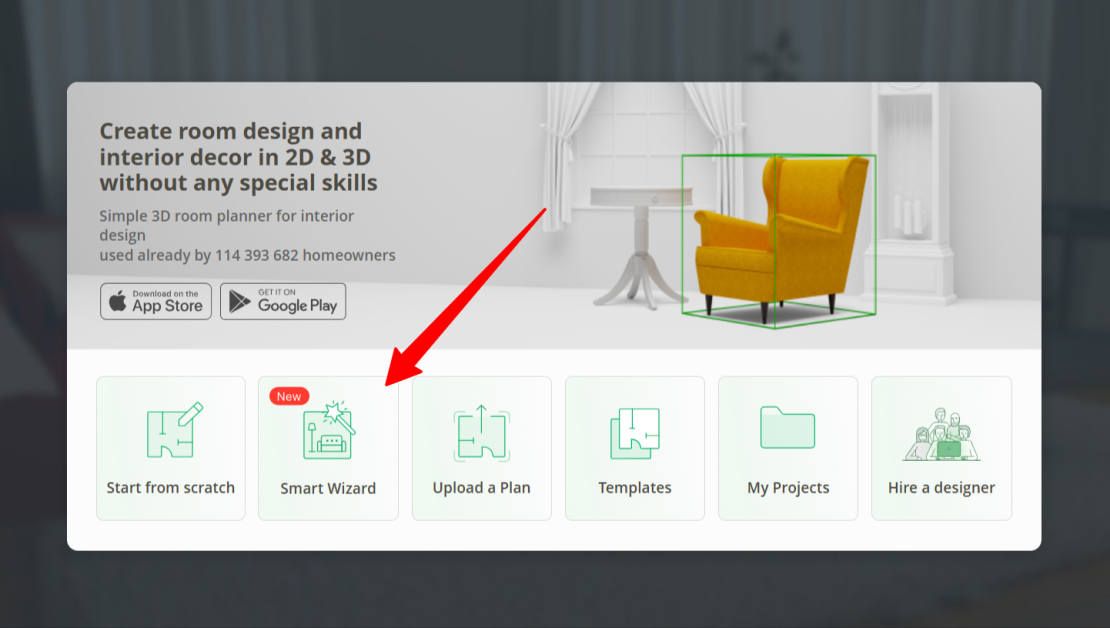Screen dimensions: 1110x628
Task: Click the Upload a Plan icon
Action: pos(481,433)
